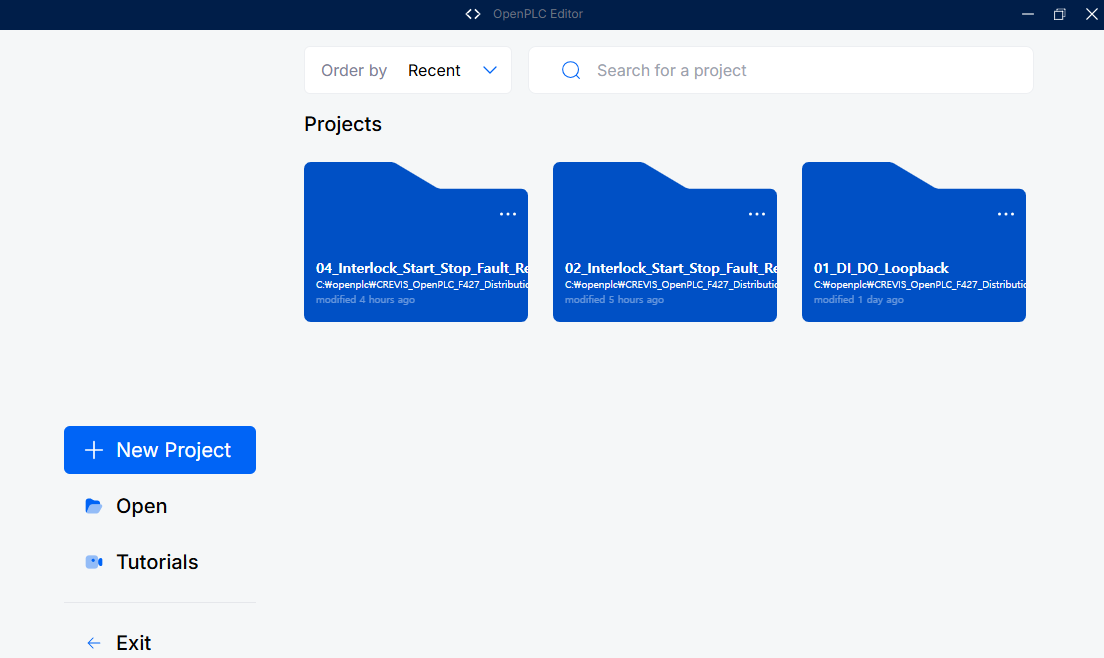Screen dimensions: 1104x658
Task: Minimize the OpenPLC Editor window
Action: (x=1028, y=14)
